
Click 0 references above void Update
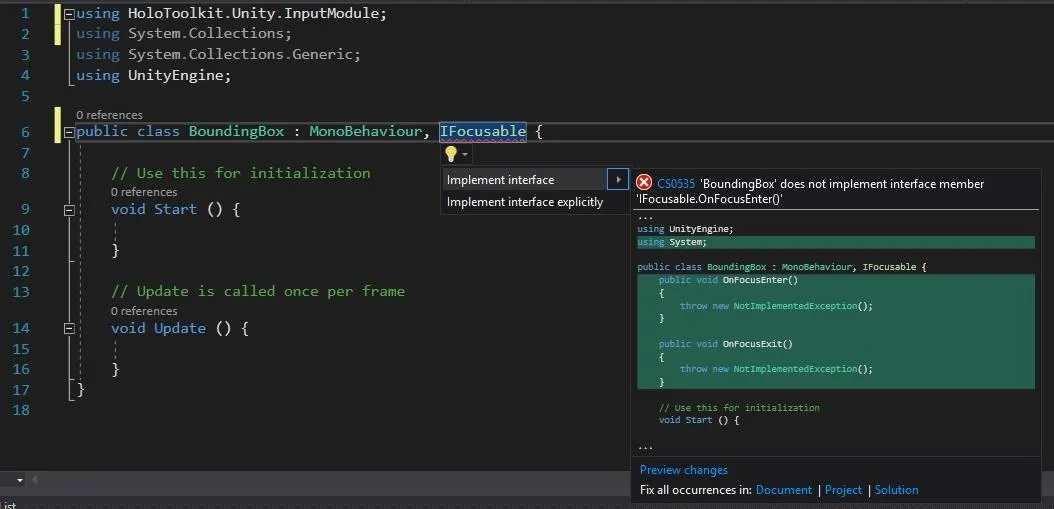(x=144, y=311)
